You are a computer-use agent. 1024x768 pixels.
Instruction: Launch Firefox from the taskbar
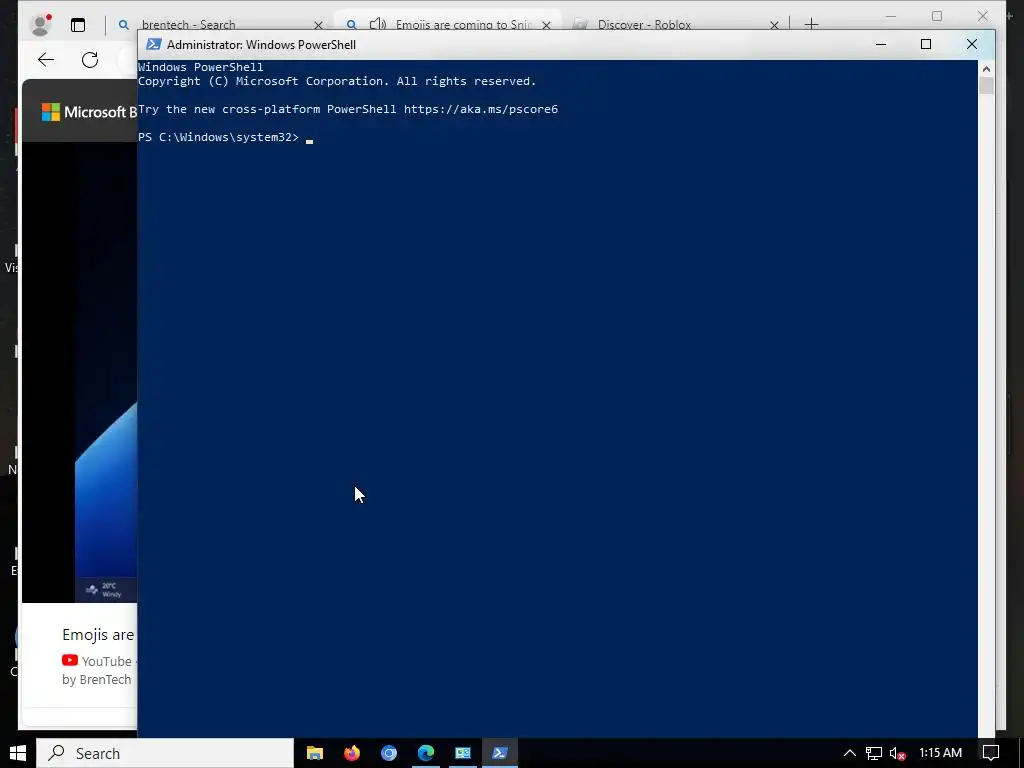point(352,753)
